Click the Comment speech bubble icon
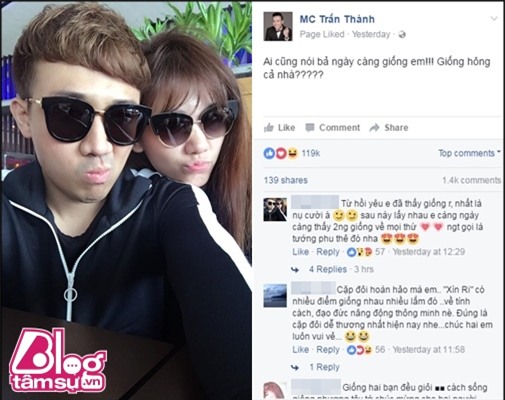The width and height of the screenshot is (505, 400). pos(310,128)
